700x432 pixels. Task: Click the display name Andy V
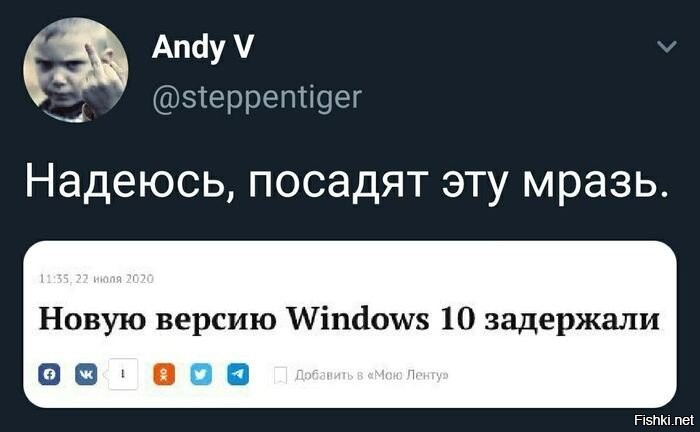click(203, 48)
